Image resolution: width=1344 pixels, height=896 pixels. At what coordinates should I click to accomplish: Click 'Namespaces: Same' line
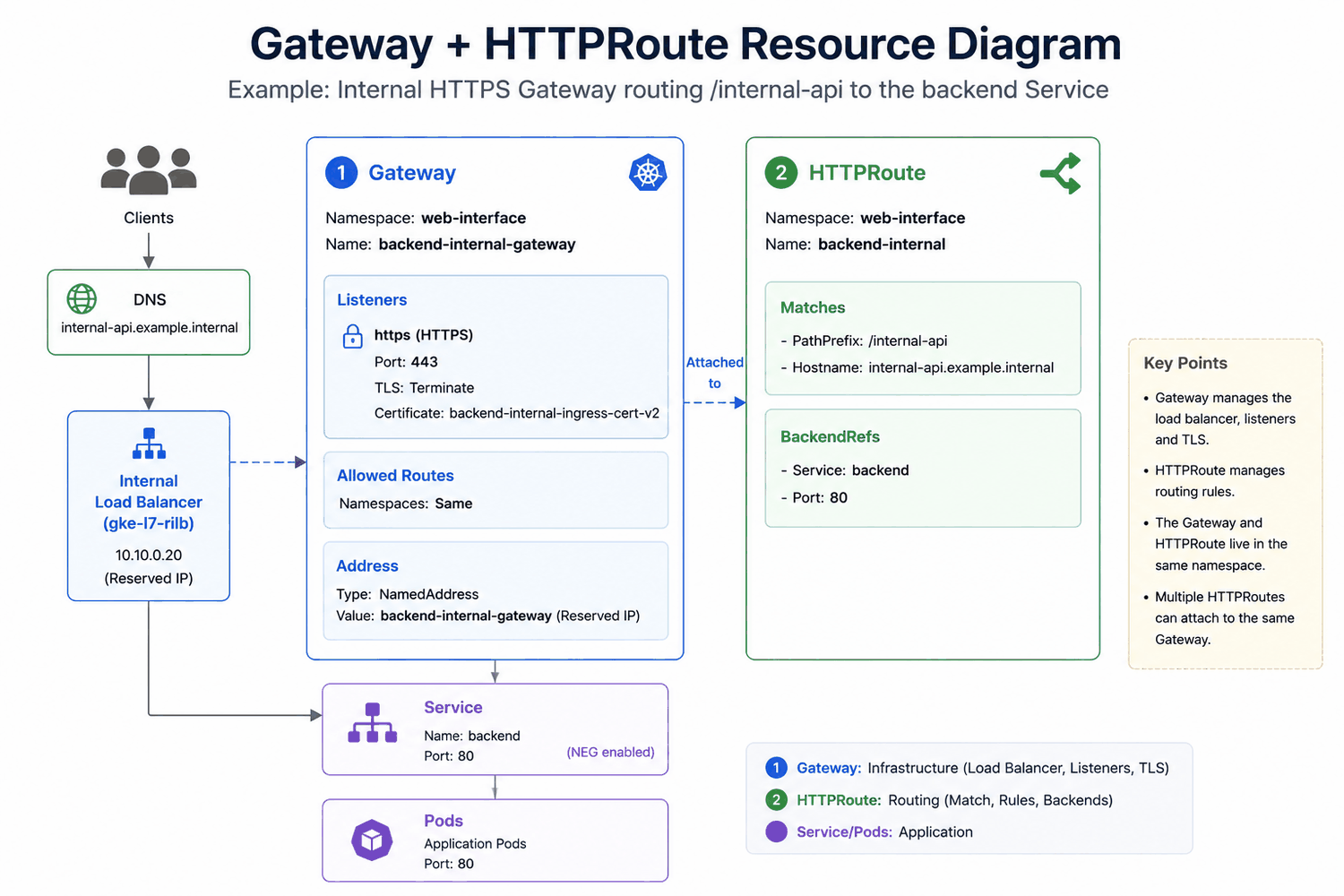tap(406, 504)
